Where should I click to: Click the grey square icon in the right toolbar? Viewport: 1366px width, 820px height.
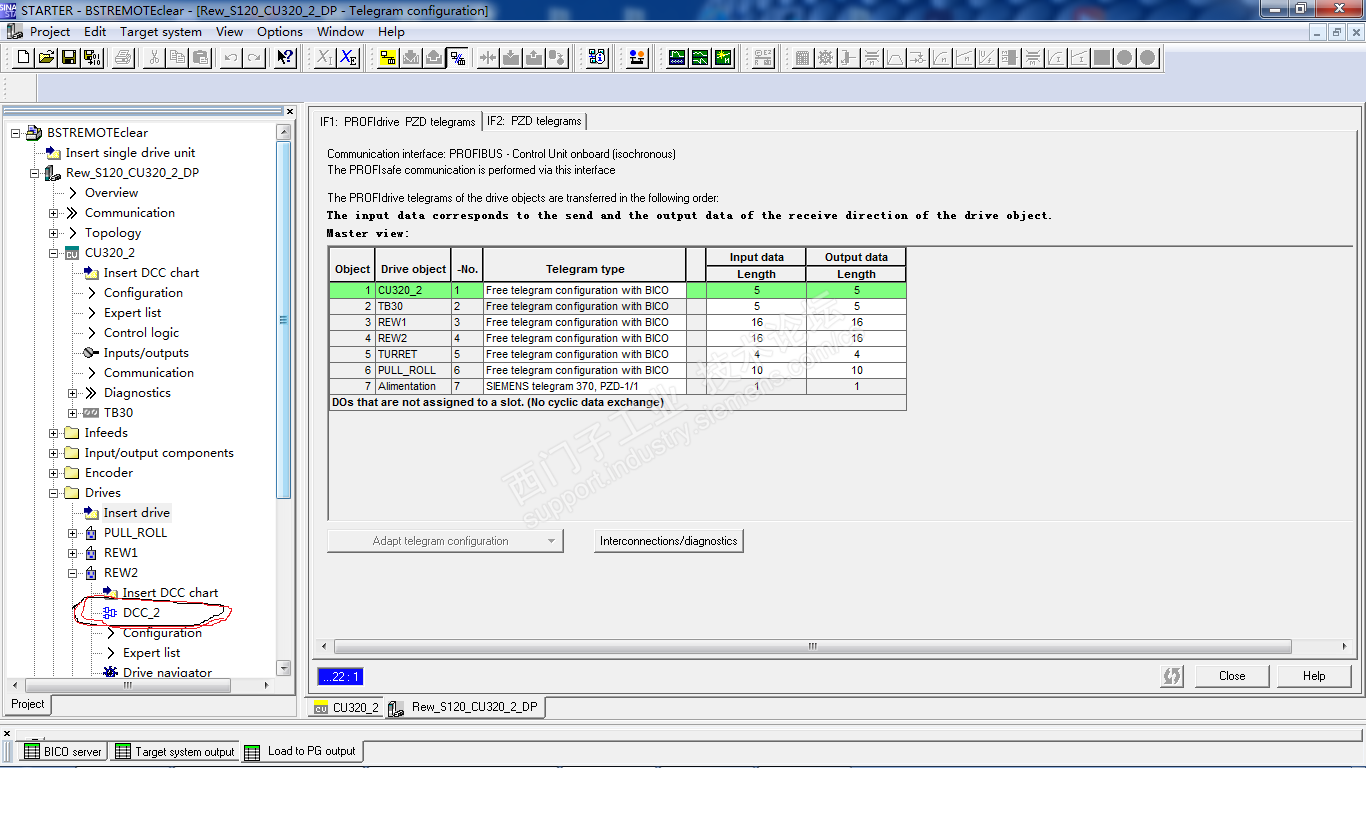click(1102, 58)
